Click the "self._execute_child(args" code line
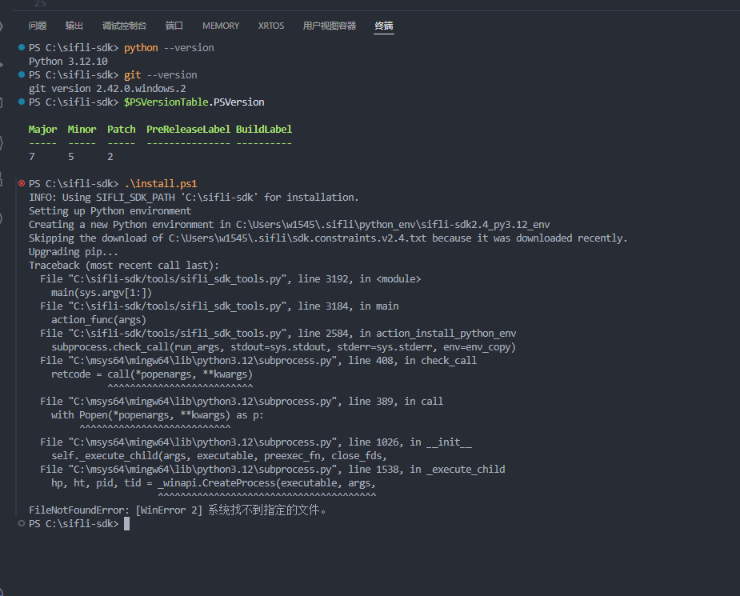The image size is (740, 596). [x=219, y=456]
